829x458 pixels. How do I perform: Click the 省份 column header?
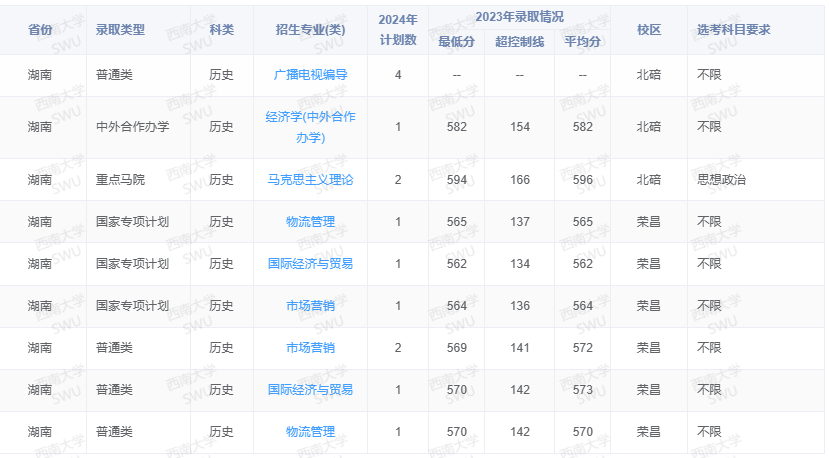click(40, 30)
